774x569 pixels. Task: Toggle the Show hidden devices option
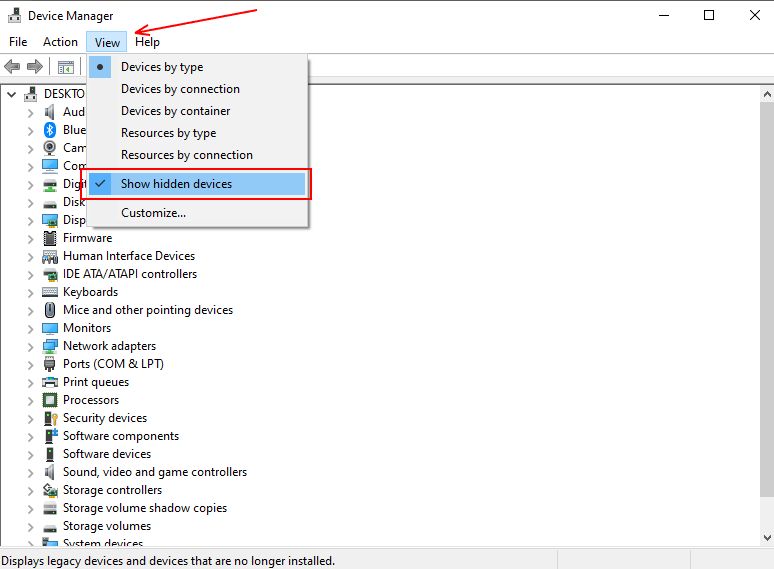[198, 184]
